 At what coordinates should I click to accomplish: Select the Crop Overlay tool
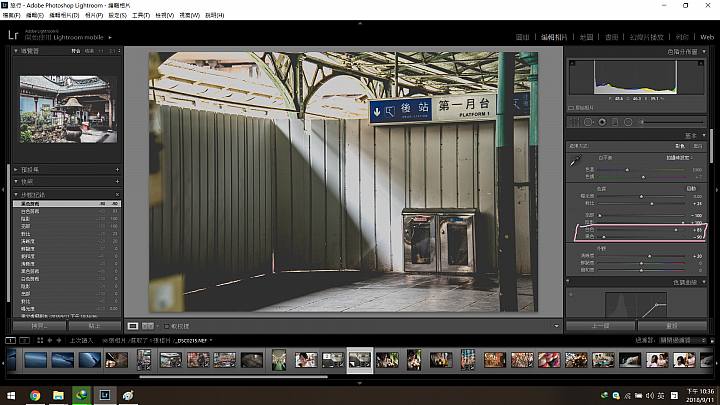point(574,122)
